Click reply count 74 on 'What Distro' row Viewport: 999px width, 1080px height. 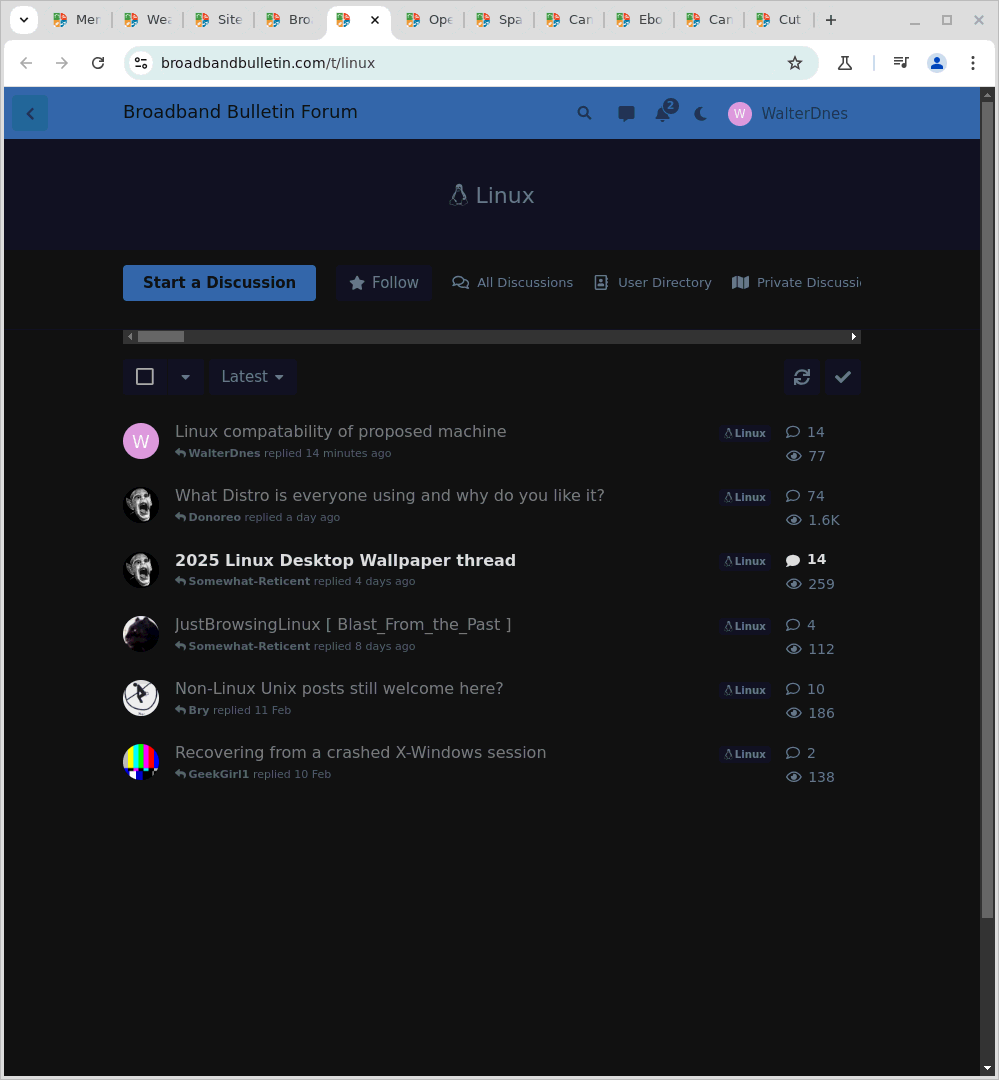pyautogui.click(x=805, y=496)
